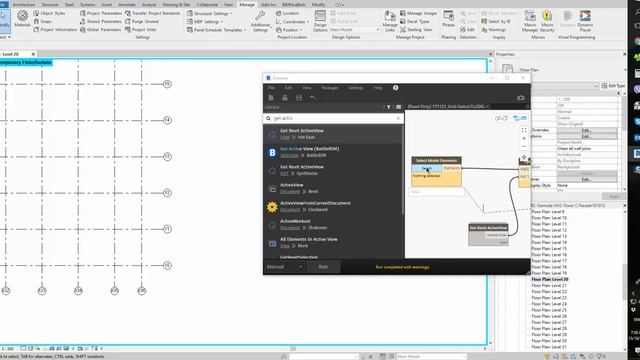Close the Level 20 view tab
Screen dimensions: 640x360
tap(33, 54)
